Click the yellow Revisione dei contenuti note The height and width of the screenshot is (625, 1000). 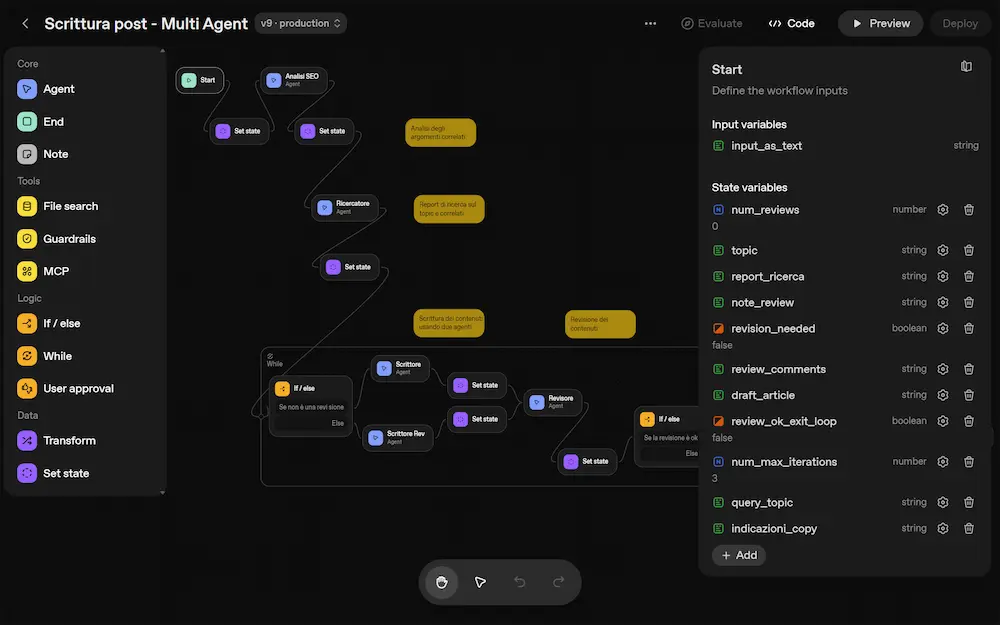tap(600, 323)
